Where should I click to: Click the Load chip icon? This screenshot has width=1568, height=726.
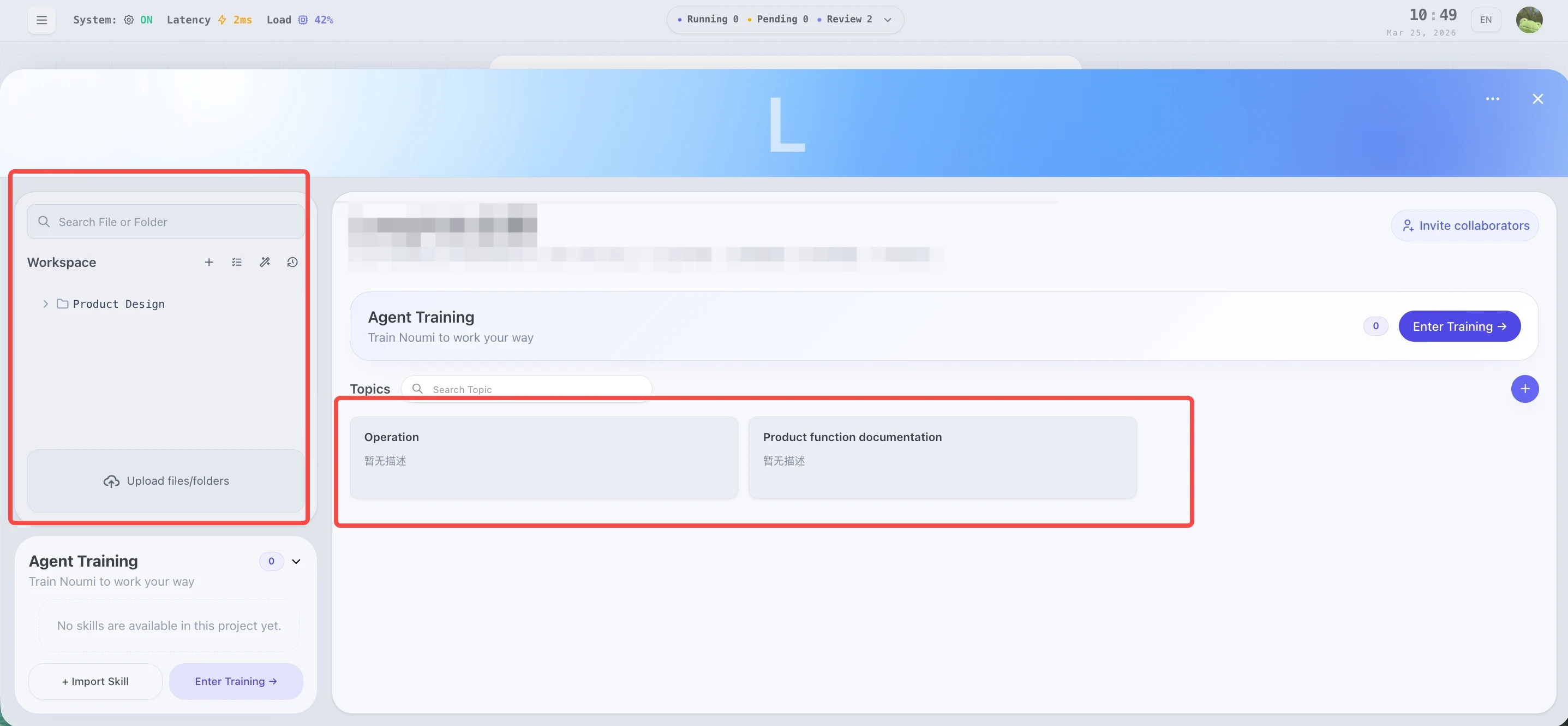pos(302,20)
